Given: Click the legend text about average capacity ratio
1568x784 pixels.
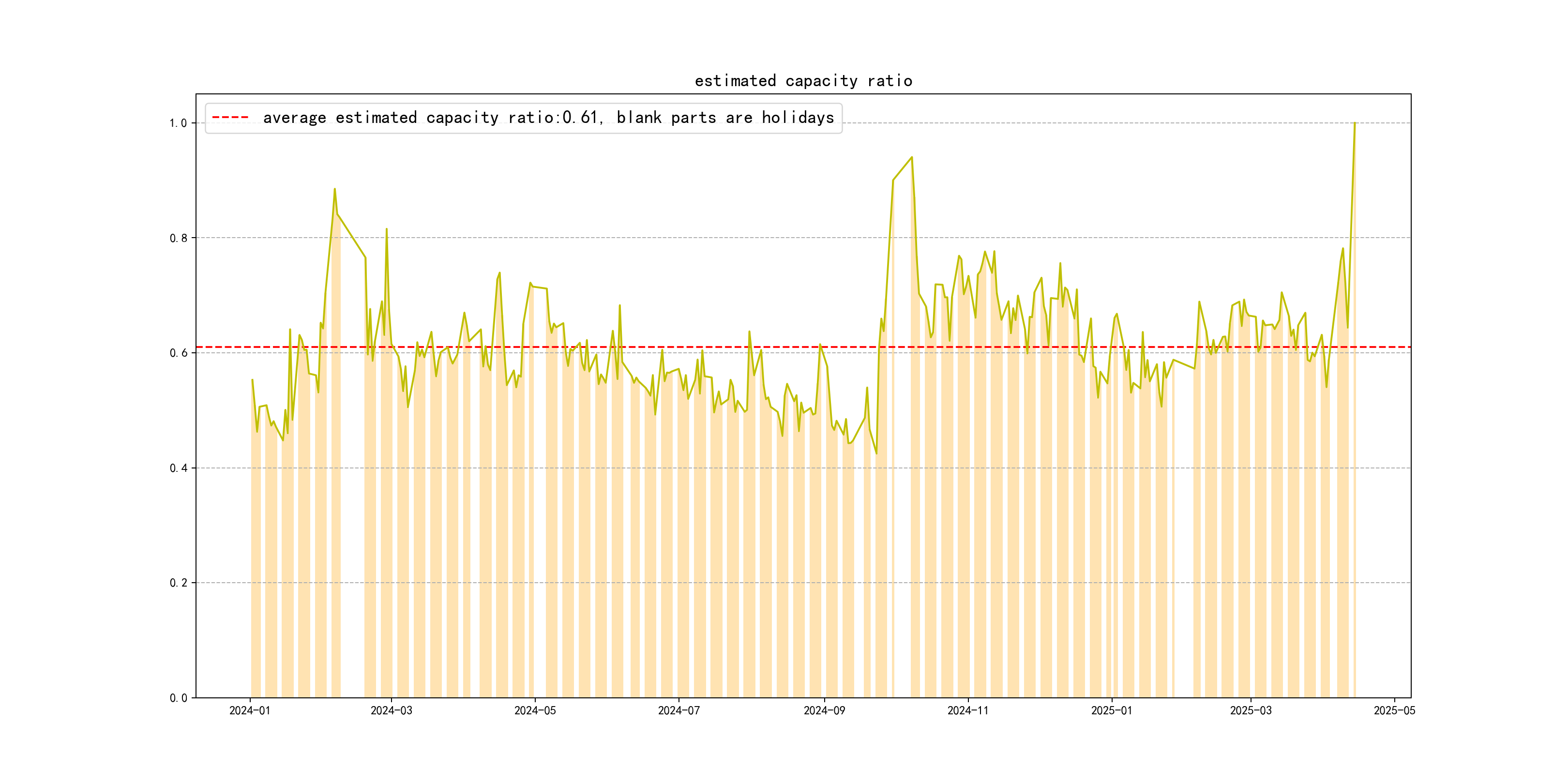Looking at the screenshot, I should click(x=548, y=118).
